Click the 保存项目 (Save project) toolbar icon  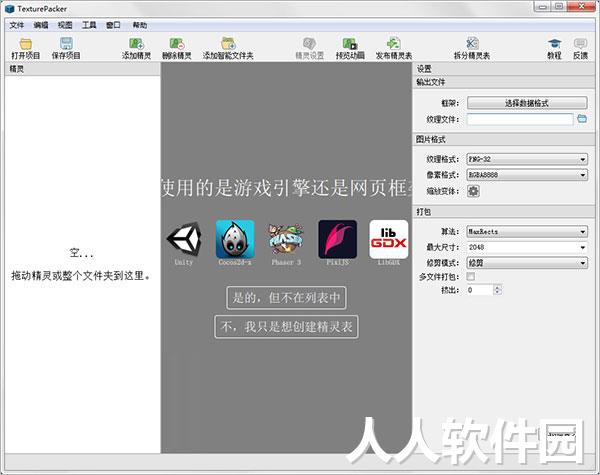pyautogui.click(x=66, y=44)
